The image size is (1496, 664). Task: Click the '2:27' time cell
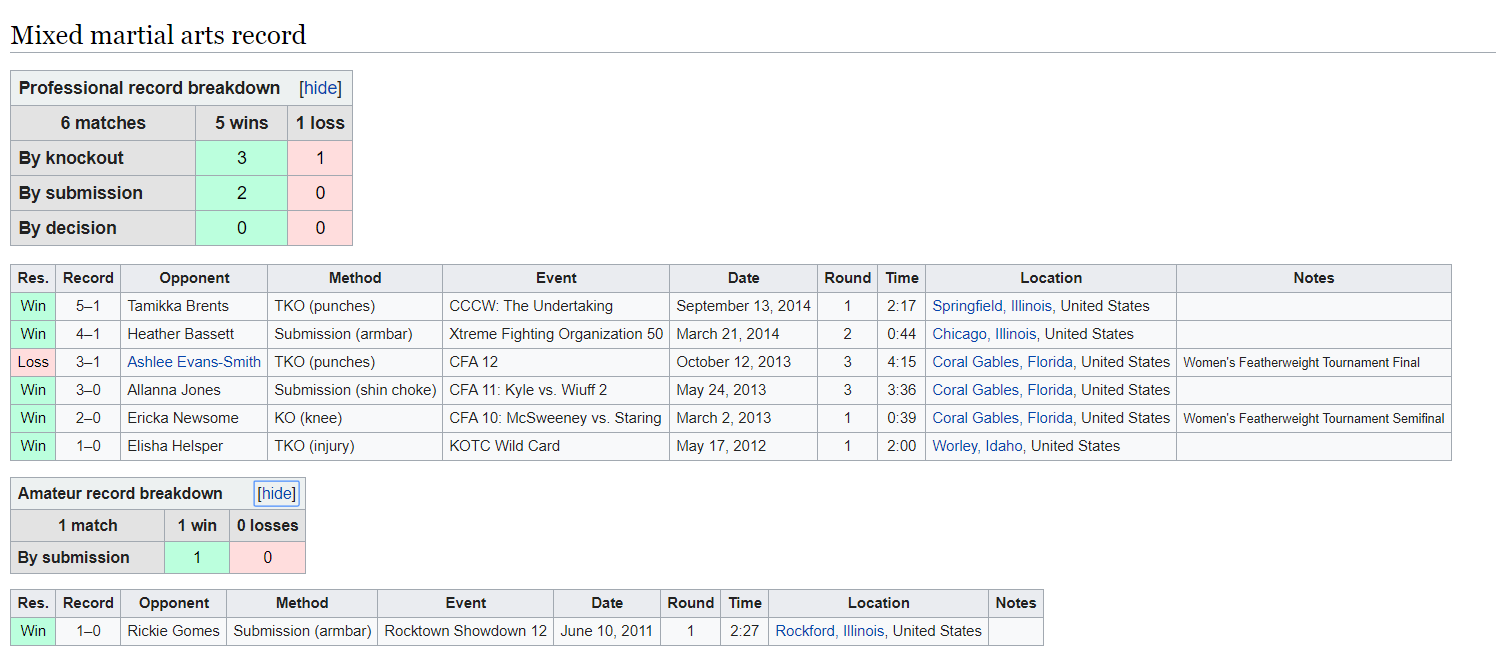pos(745,631)
